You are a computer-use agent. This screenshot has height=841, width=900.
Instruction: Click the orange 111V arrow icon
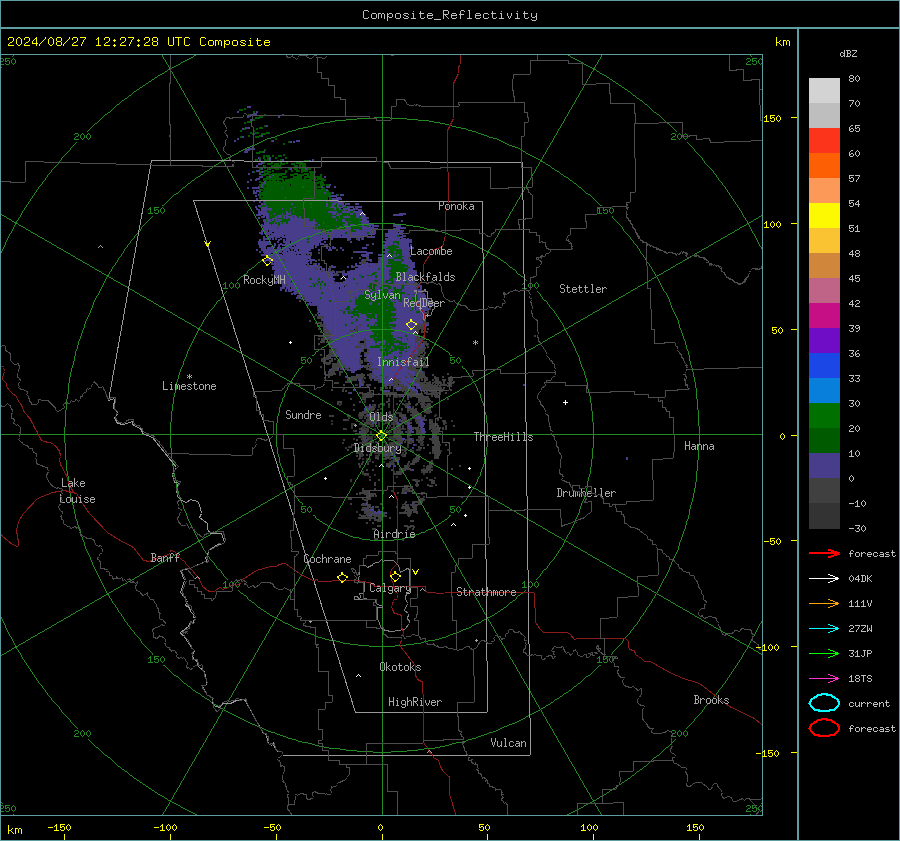click(824, 603)
